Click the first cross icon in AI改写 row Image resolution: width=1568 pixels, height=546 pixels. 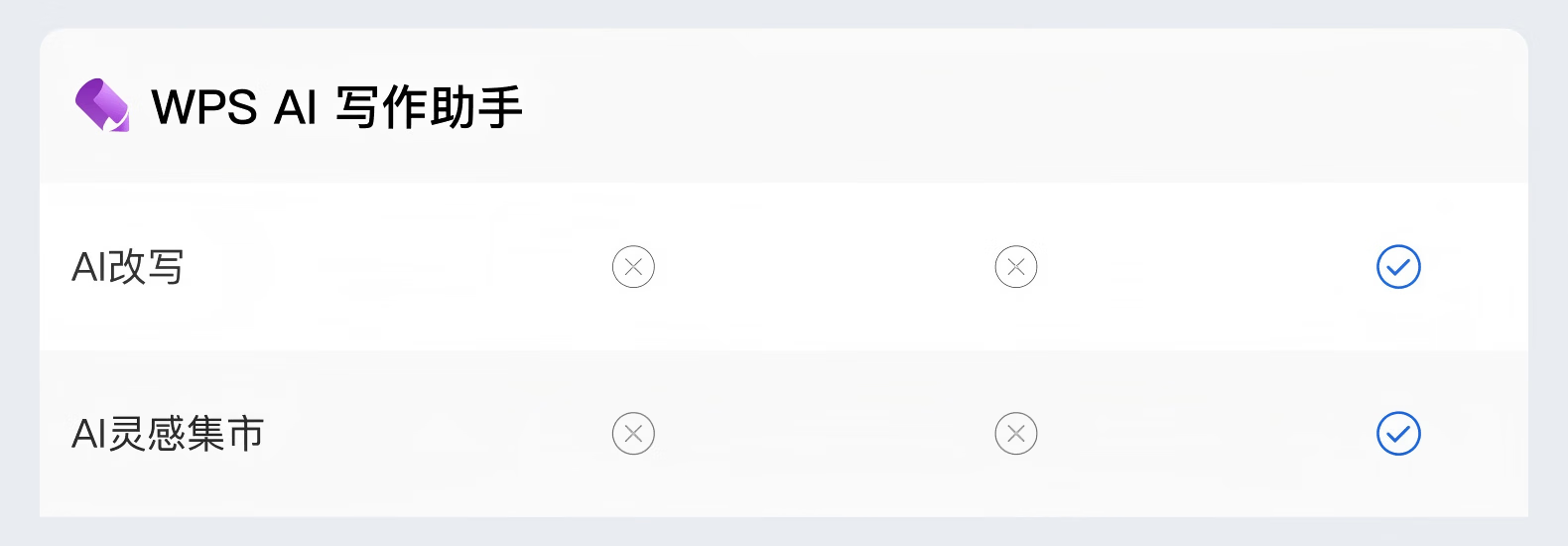(633, 267)
